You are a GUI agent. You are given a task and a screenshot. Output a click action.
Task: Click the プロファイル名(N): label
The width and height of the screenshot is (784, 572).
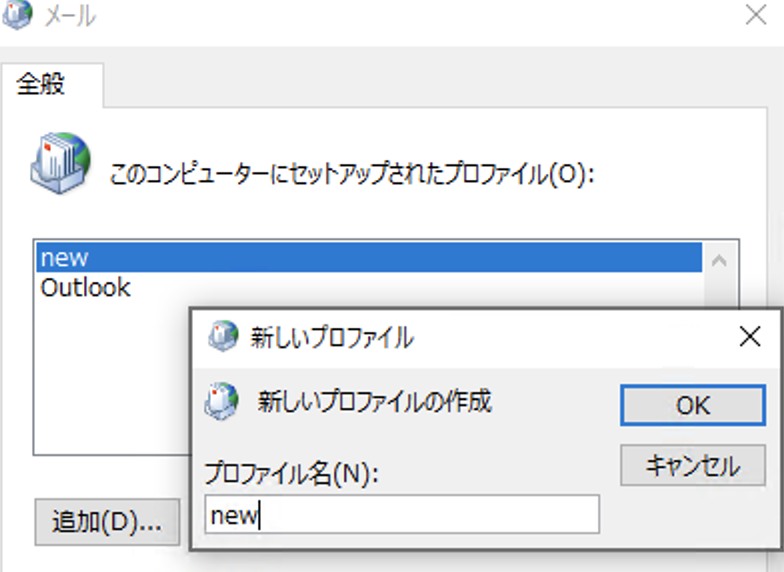(292, 472)
